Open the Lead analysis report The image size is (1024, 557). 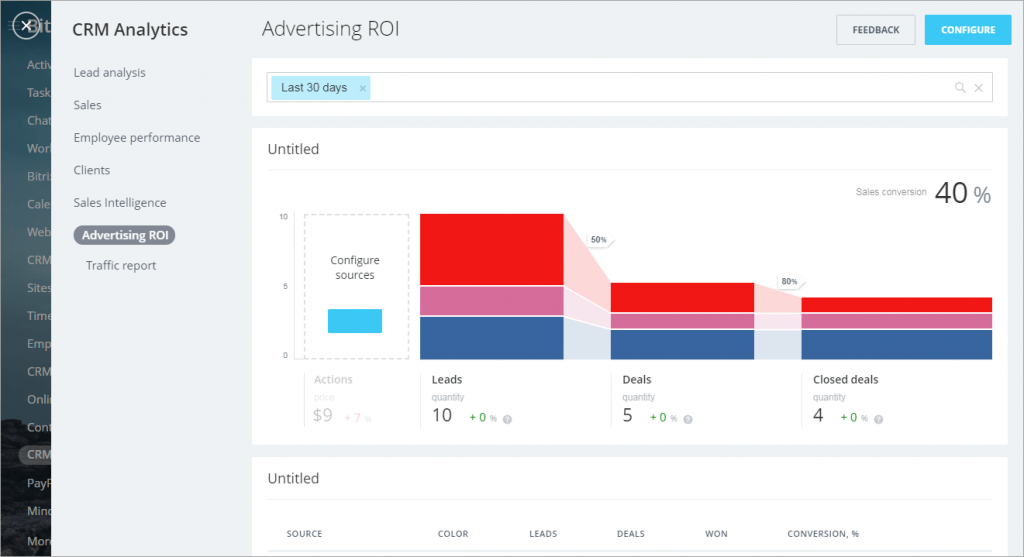[x=109, y=73]
